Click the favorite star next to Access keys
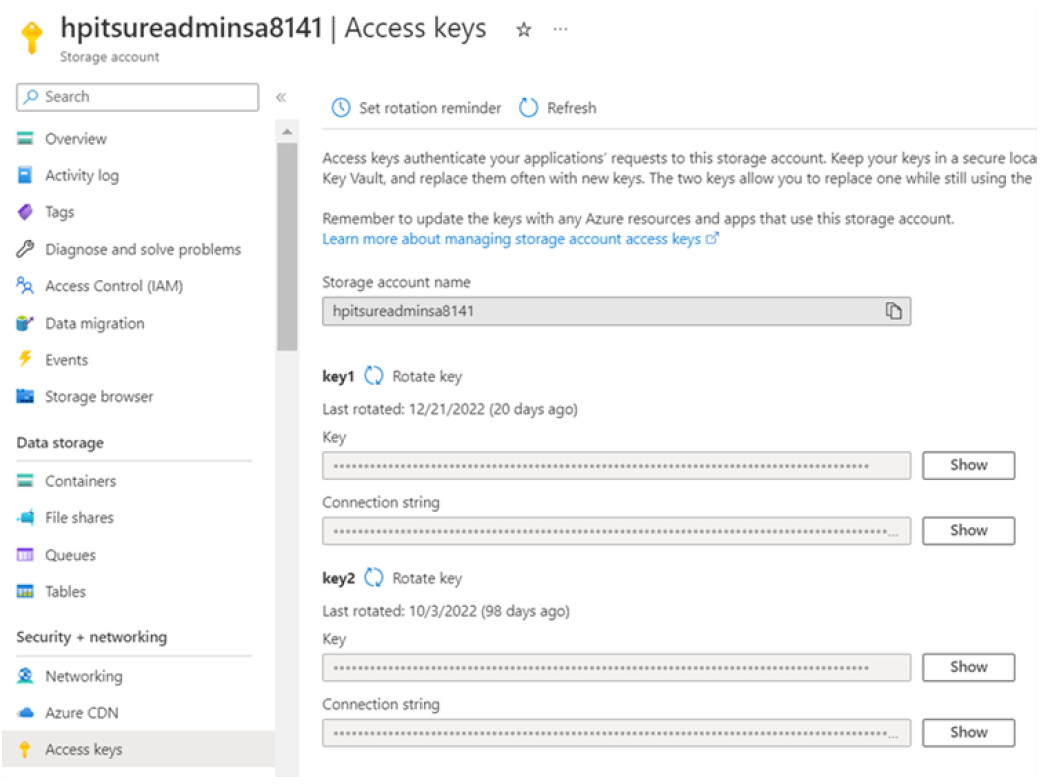 pos(522,29)
